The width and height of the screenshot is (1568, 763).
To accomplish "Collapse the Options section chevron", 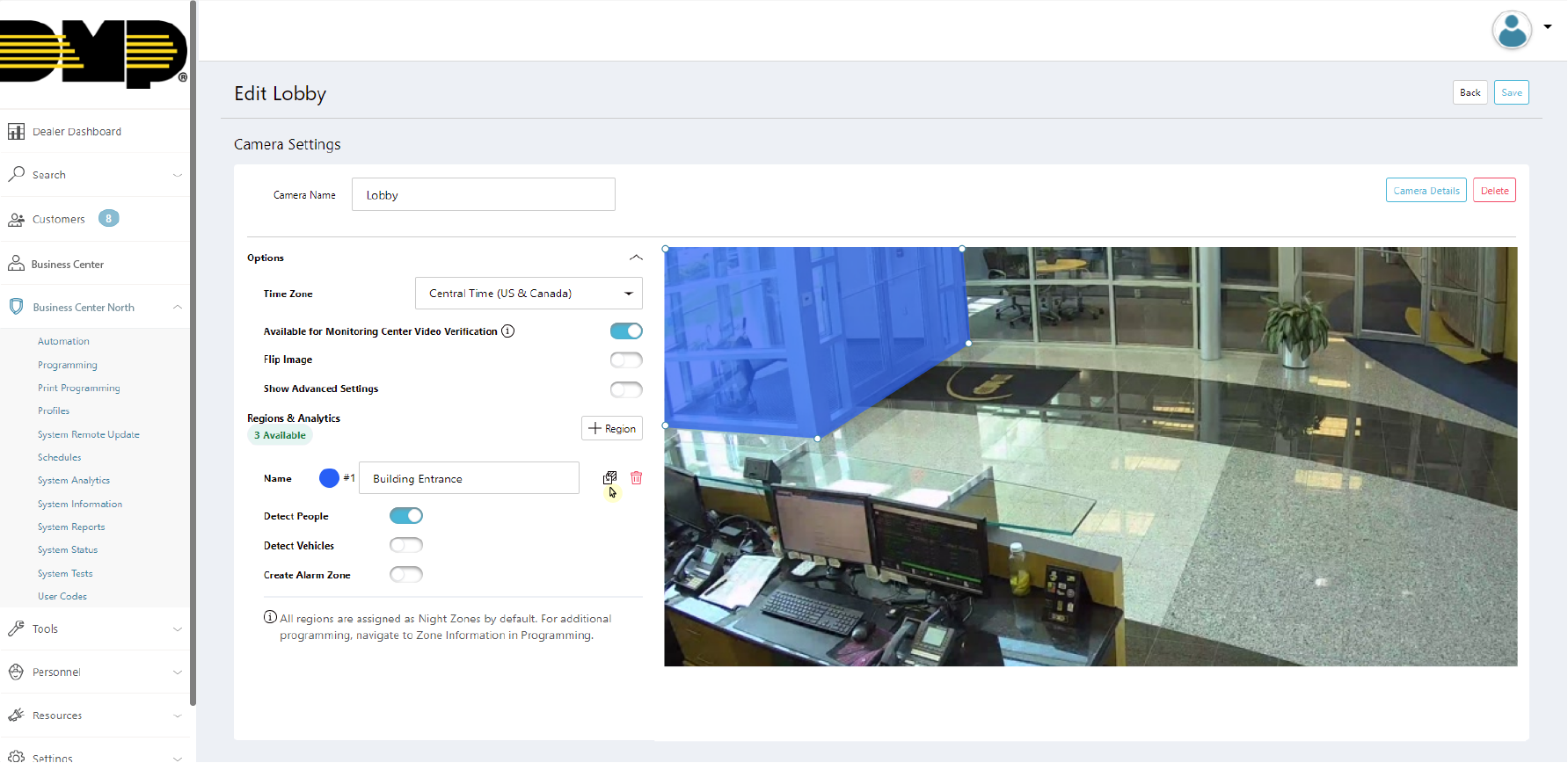I will (x=636, y=258).
